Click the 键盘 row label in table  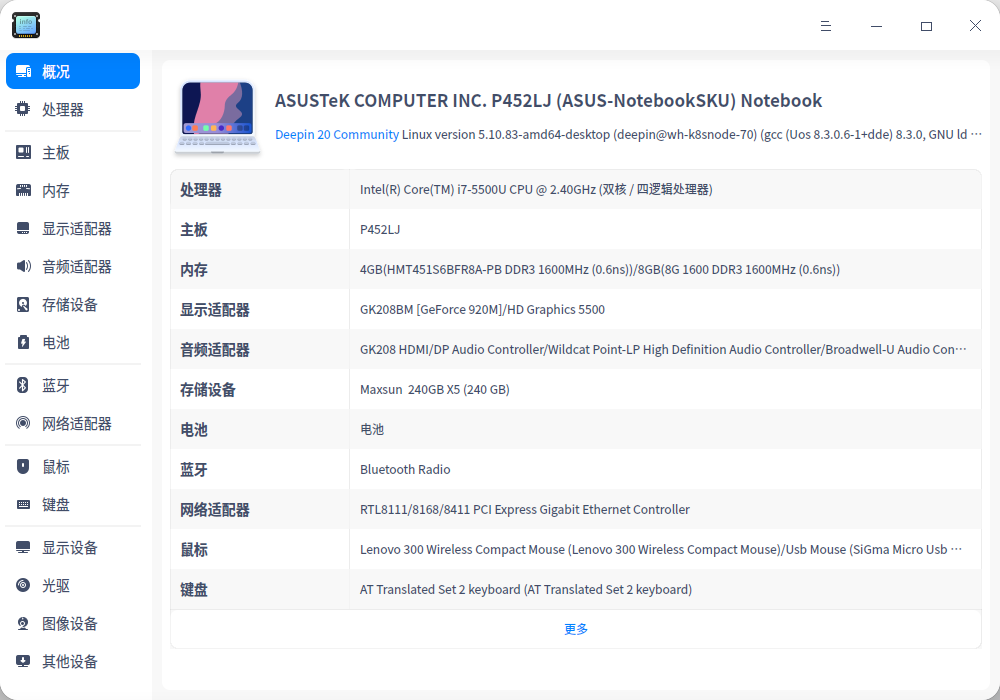pos(194,590)
